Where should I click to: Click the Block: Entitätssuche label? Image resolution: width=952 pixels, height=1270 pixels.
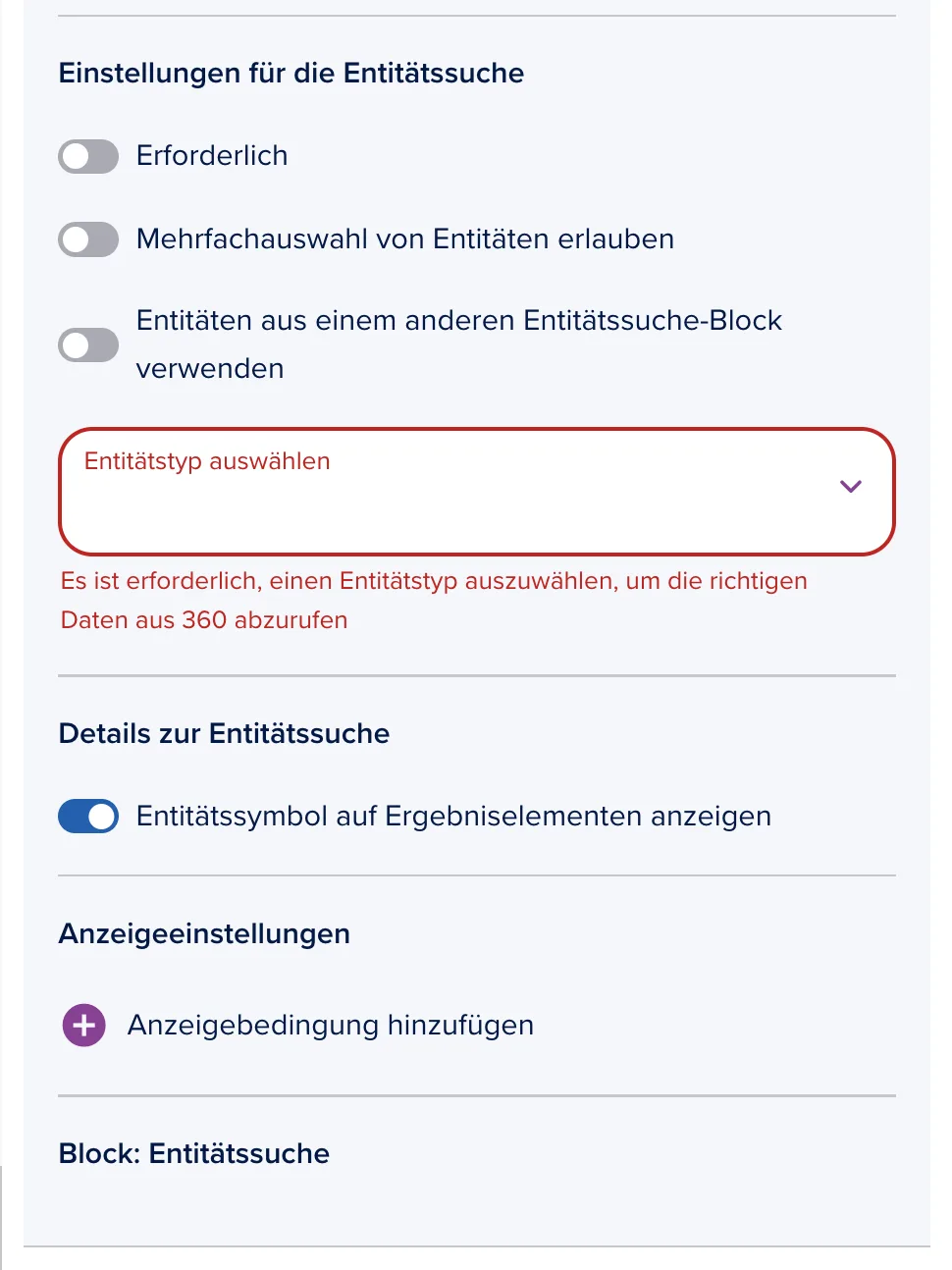coord(194,1154)
